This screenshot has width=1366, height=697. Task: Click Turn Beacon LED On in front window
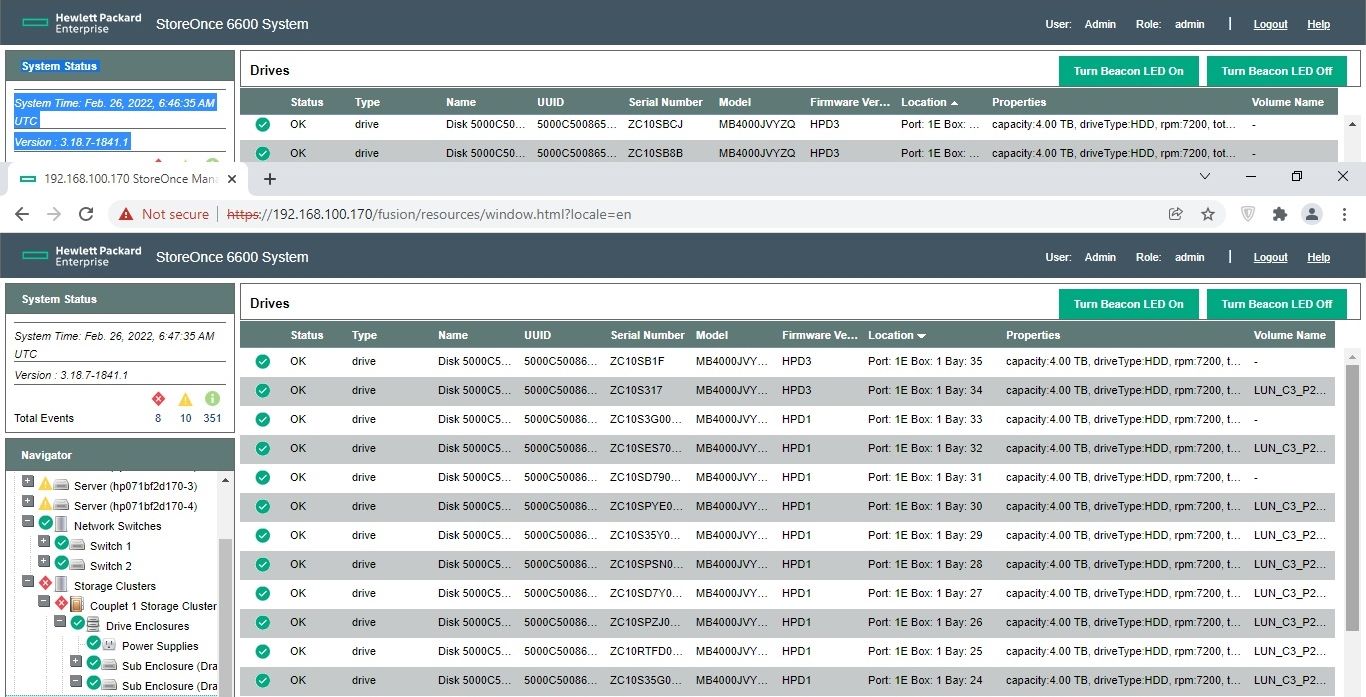[x=1128, y=304]
